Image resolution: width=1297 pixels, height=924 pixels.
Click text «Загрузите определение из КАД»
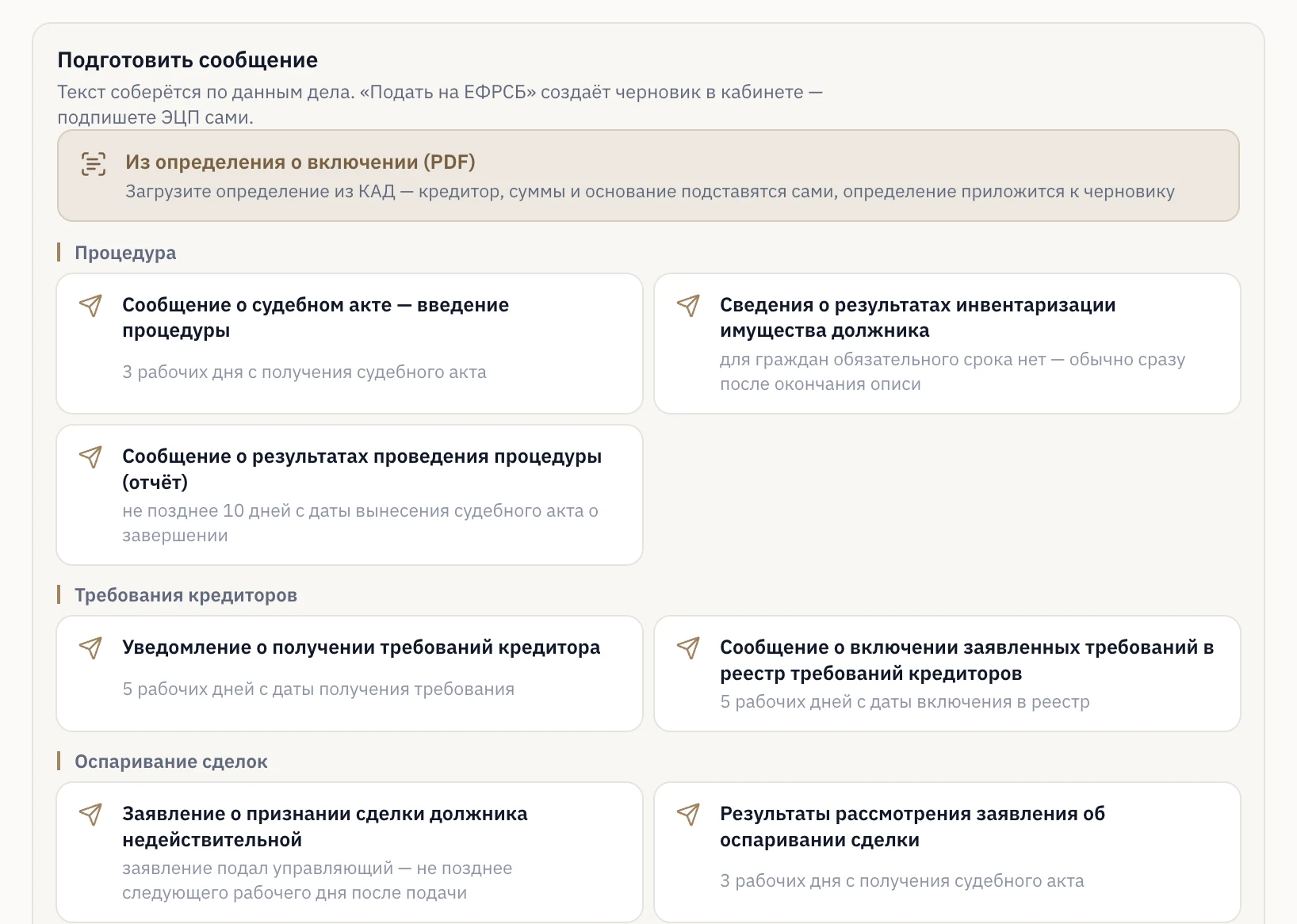(260, 191)
